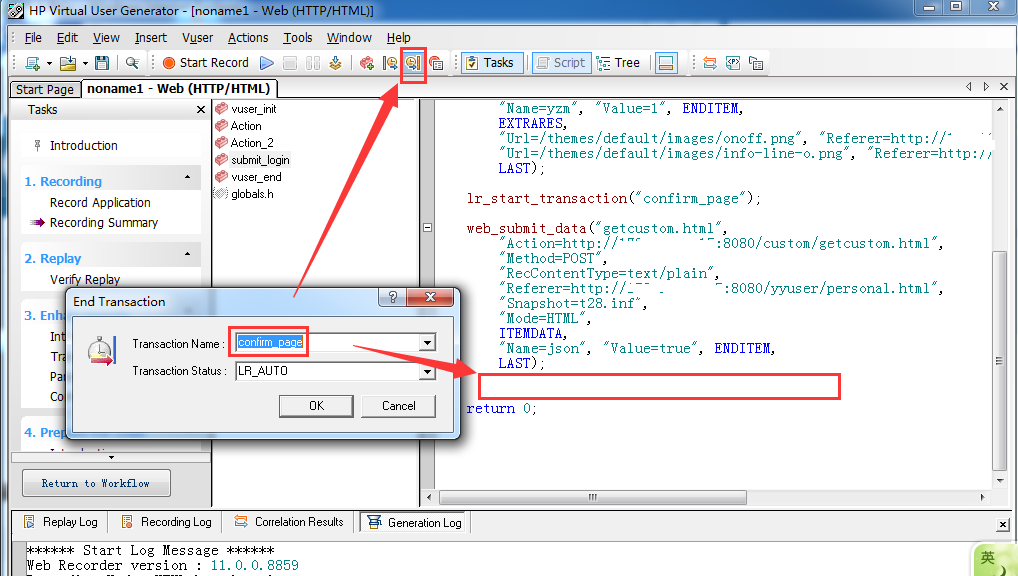Open the Transaction Status LR_AUTO dropdown
The width and height of the screenshot is (1018, 576).
pos(427,371)
